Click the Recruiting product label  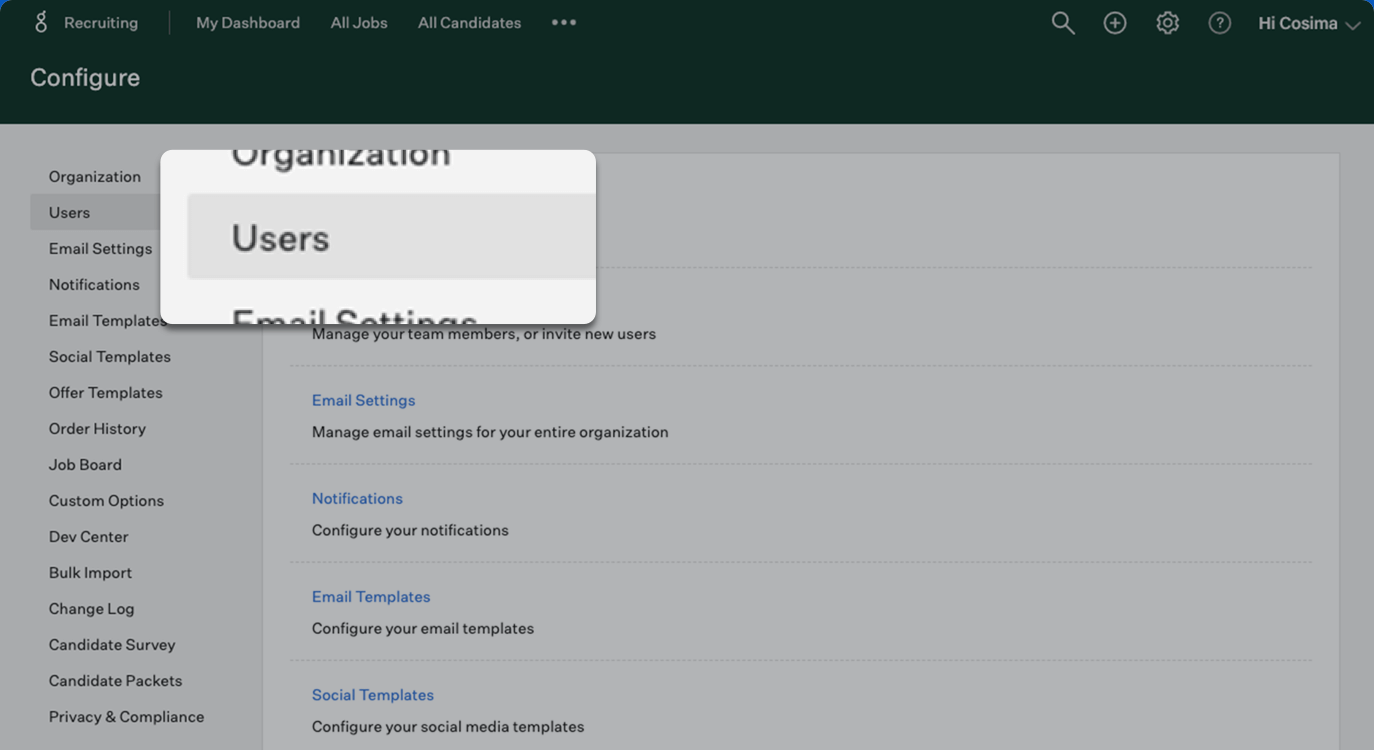click(101, 22)
